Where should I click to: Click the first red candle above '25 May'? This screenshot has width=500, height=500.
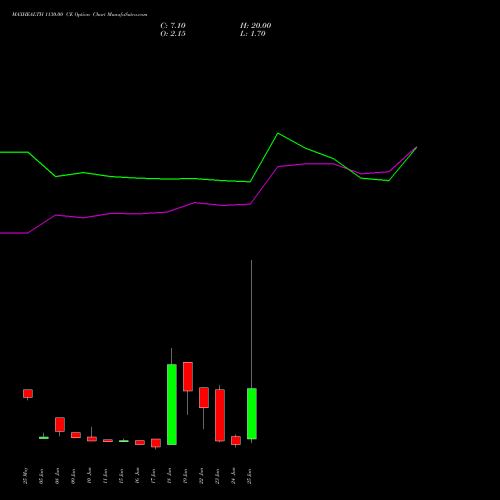(28, 393)
